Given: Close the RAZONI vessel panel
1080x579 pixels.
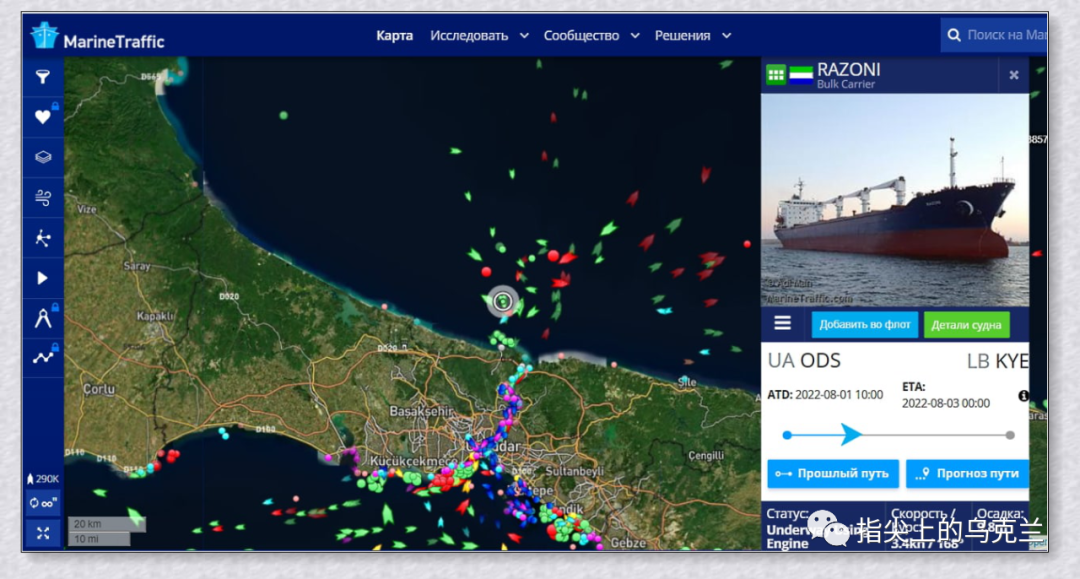Looking at the screenshot, I should tap(1014, 75).
